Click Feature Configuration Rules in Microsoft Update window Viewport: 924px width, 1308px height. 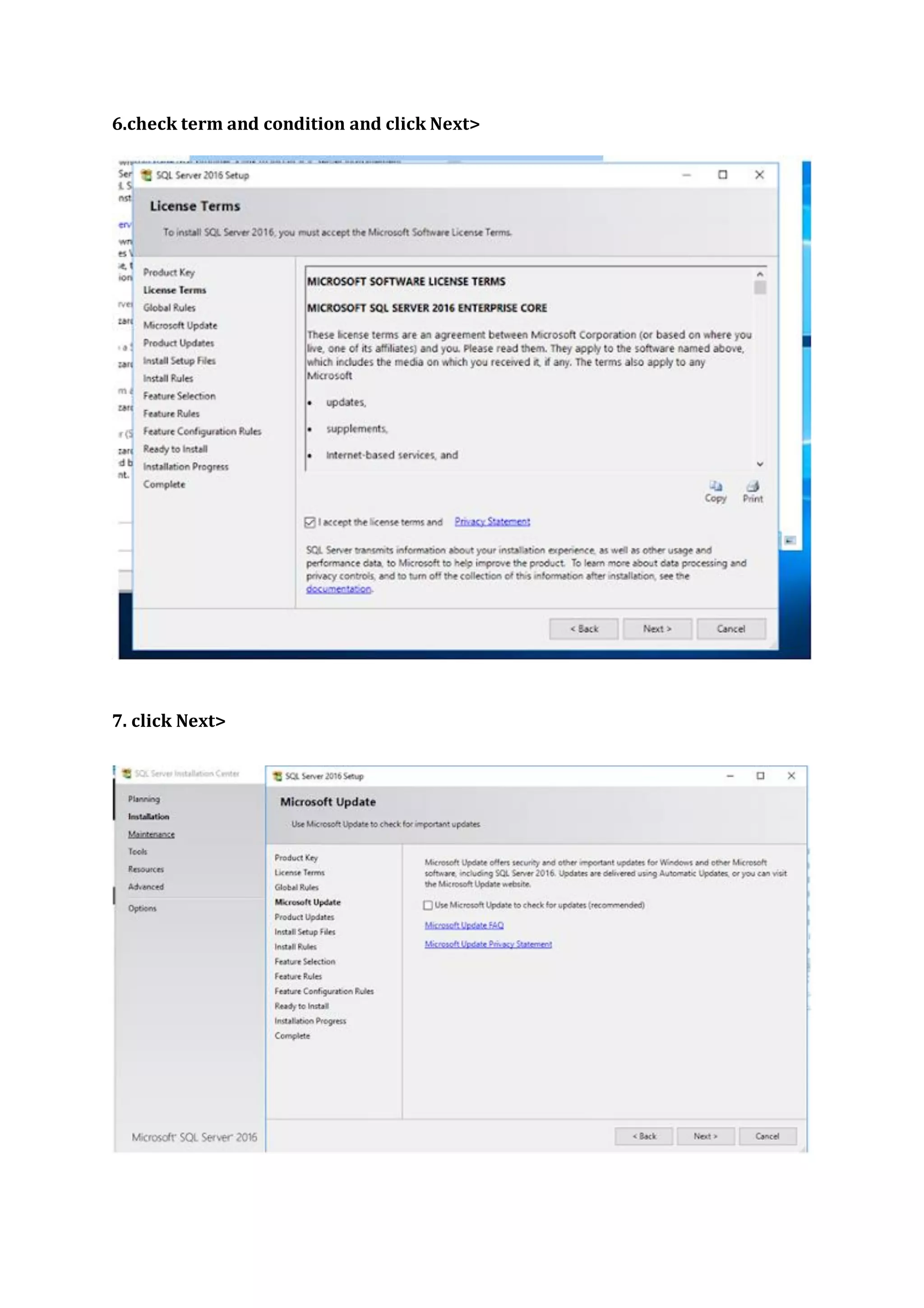[324, 991]
